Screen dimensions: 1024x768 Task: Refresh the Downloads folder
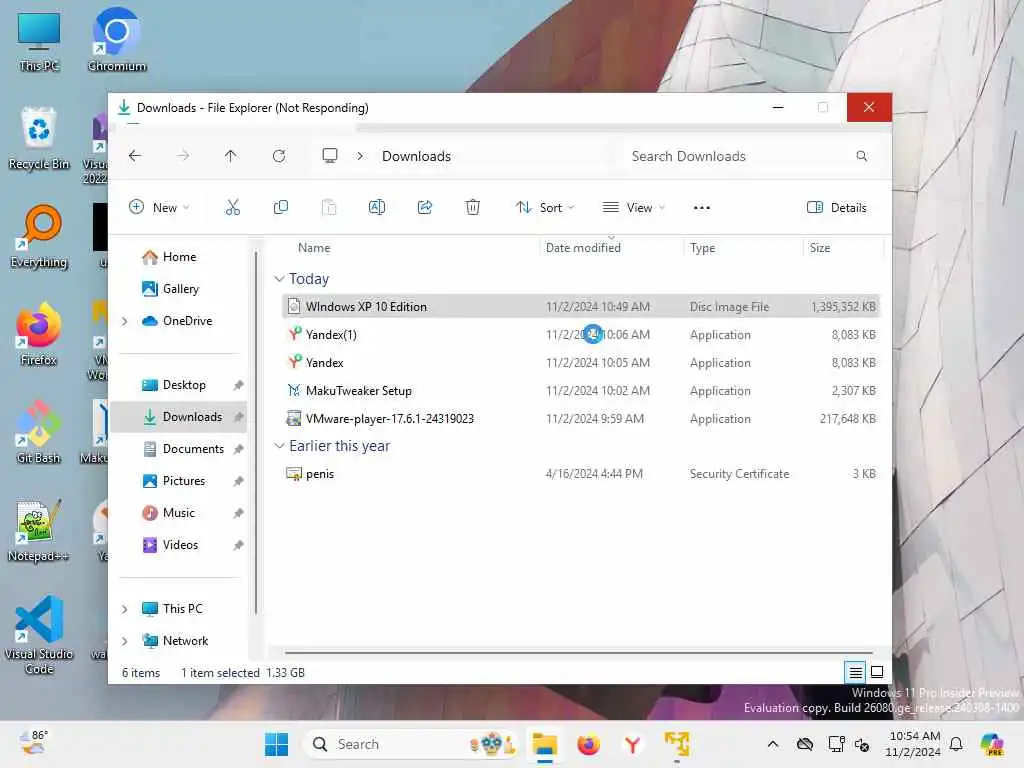point(279,156)
